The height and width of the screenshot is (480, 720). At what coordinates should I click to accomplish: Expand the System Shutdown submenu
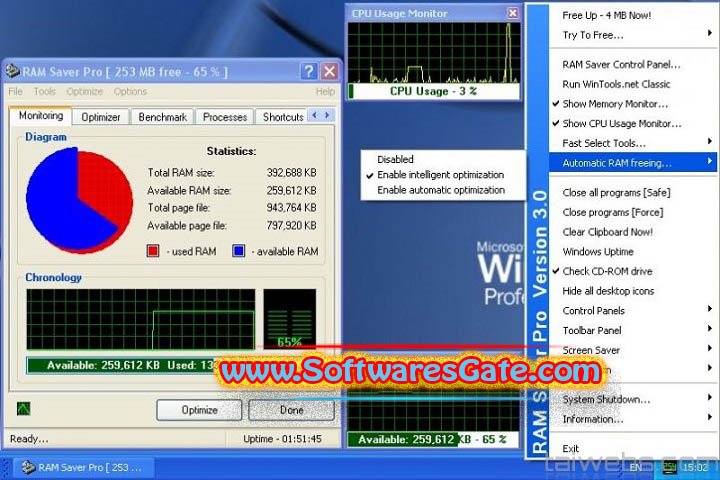click(x=633, y=400)
